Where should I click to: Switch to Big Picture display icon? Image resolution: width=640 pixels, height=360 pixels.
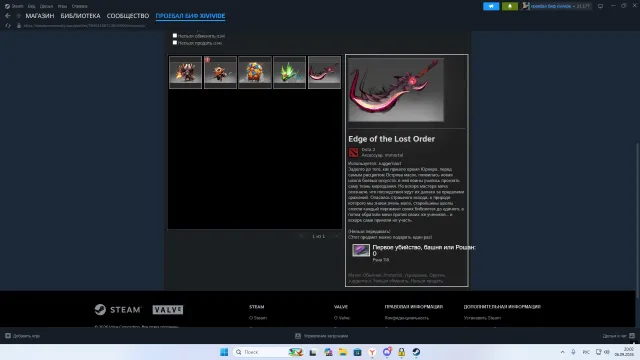tap(600, 6)
